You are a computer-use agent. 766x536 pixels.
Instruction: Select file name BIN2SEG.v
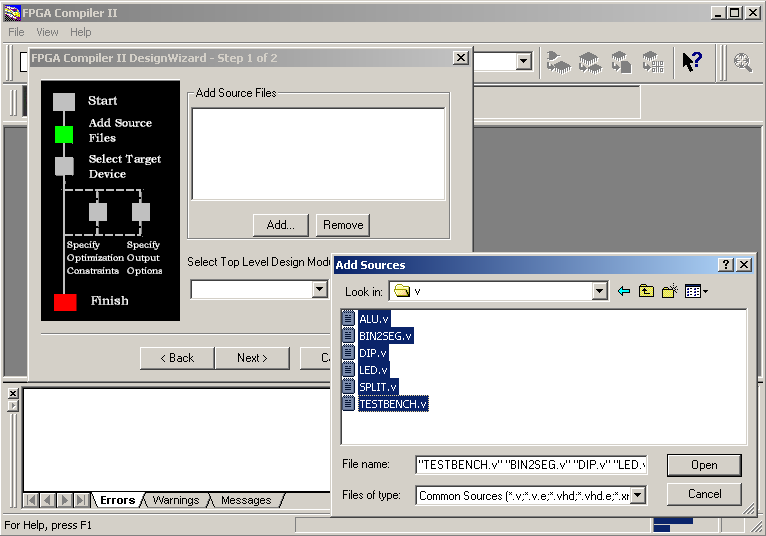(x=385, y=336)
